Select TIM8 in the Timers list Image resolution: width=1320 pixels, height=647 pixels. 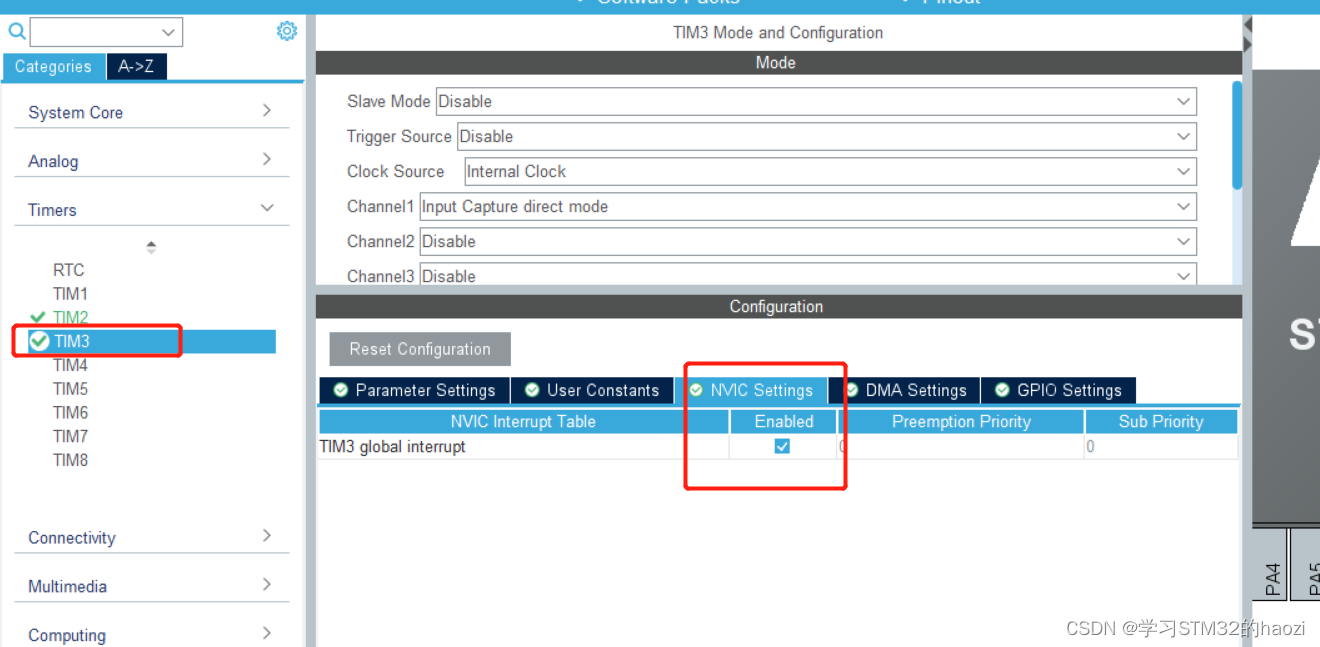(70, 460)
